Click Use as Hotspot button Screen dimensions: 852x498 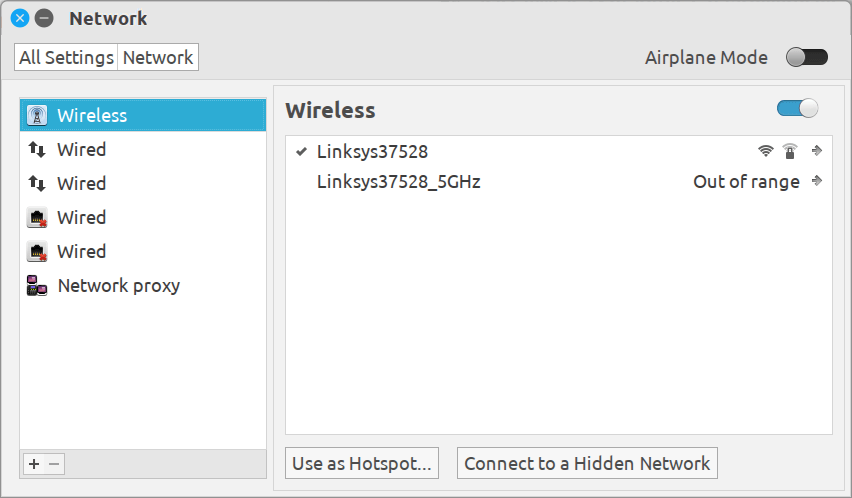[362, 463]
